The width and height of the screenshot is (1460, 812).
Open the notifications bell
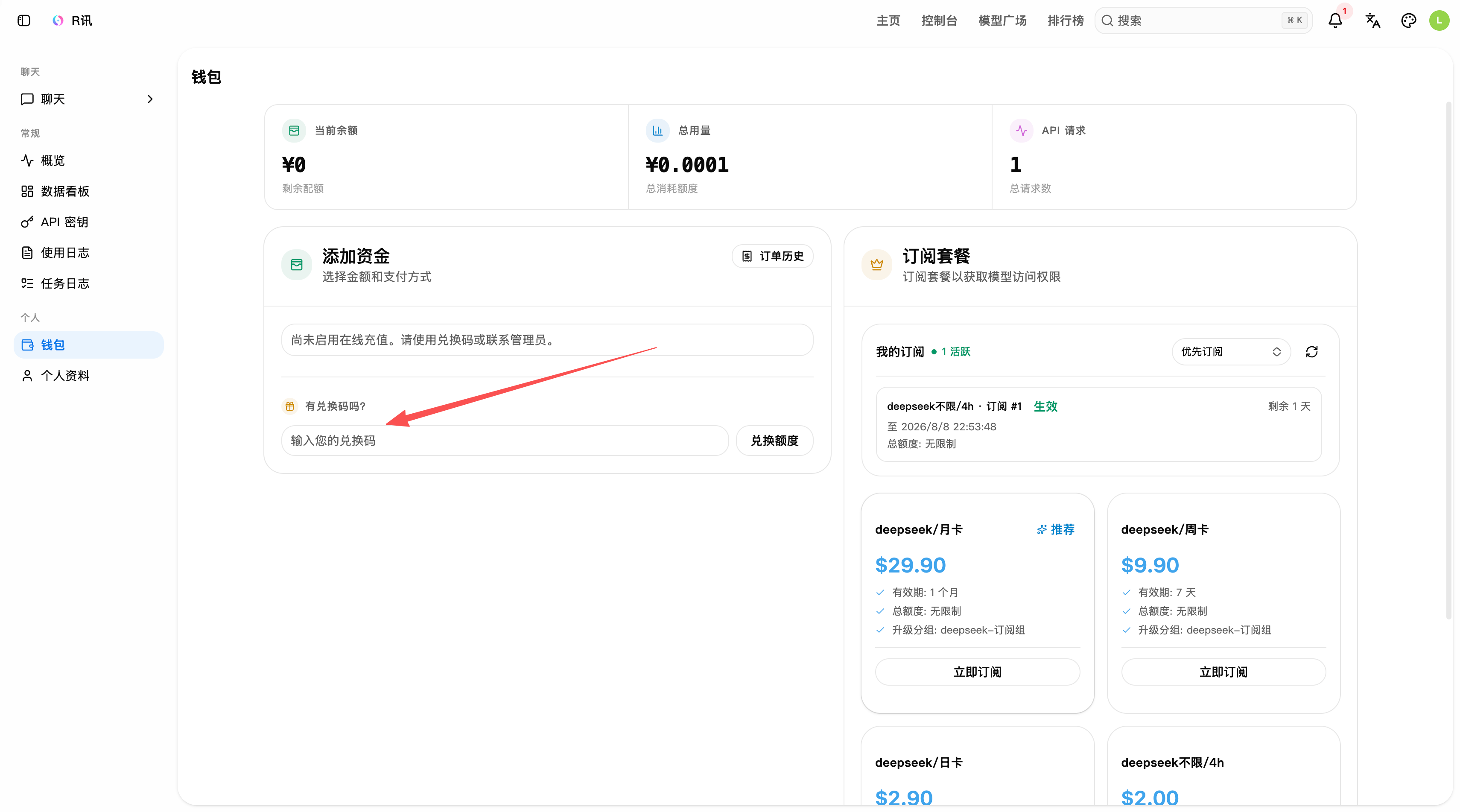[1335, 20]
